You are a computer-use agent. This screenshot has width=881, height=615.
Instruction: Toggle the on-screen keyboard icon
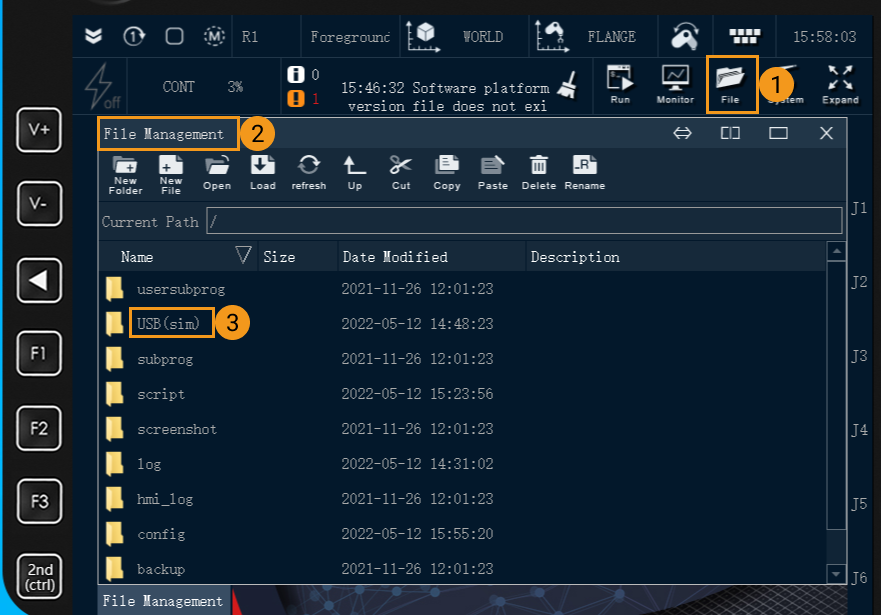tap(744, 35)
